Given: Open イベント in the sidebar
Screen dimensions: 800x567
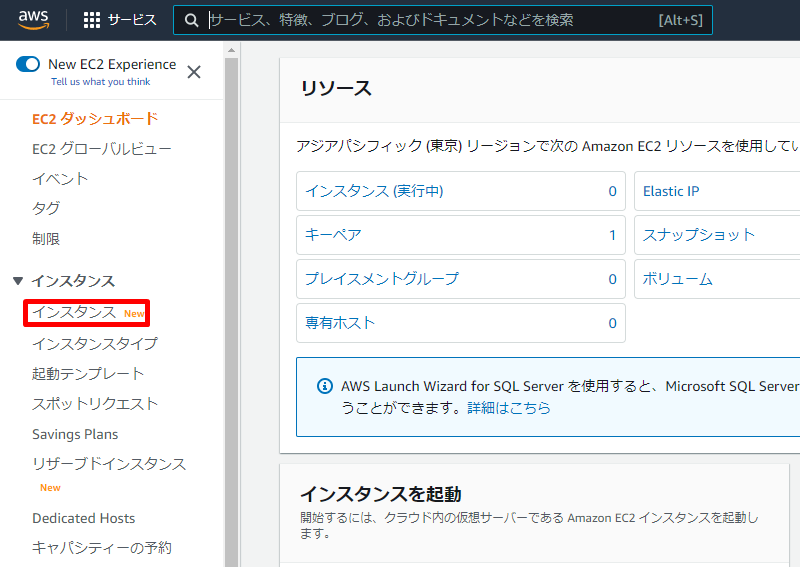Looking at the screenshot, I should pyautogui.click(x=60, y=179).
